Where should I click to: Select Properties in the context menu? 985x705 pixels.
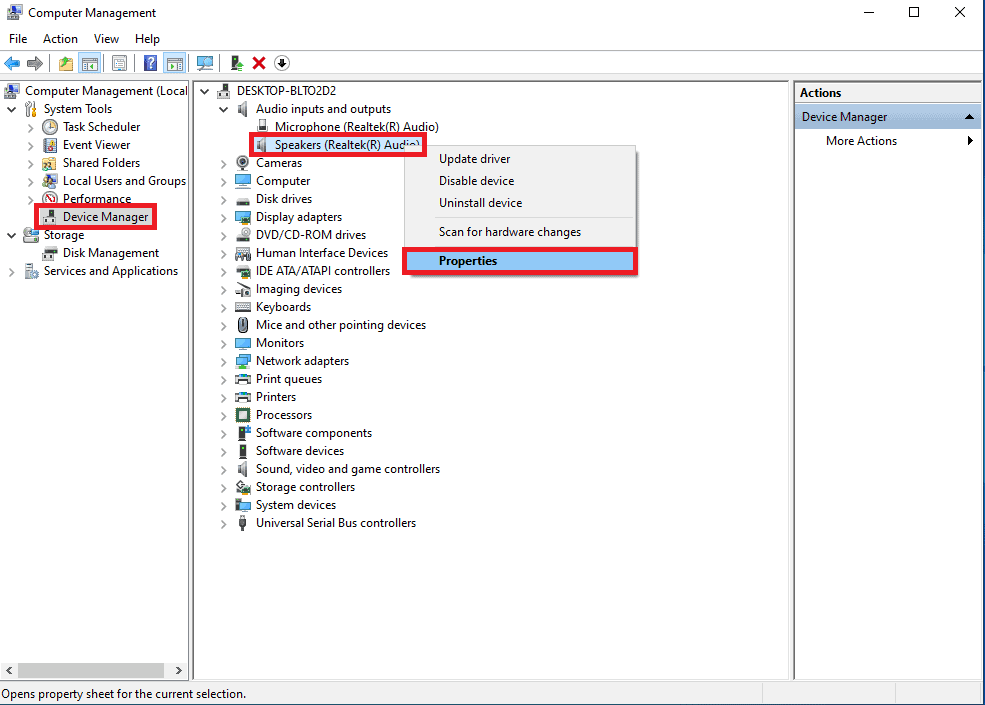click(x=468, y=260)
